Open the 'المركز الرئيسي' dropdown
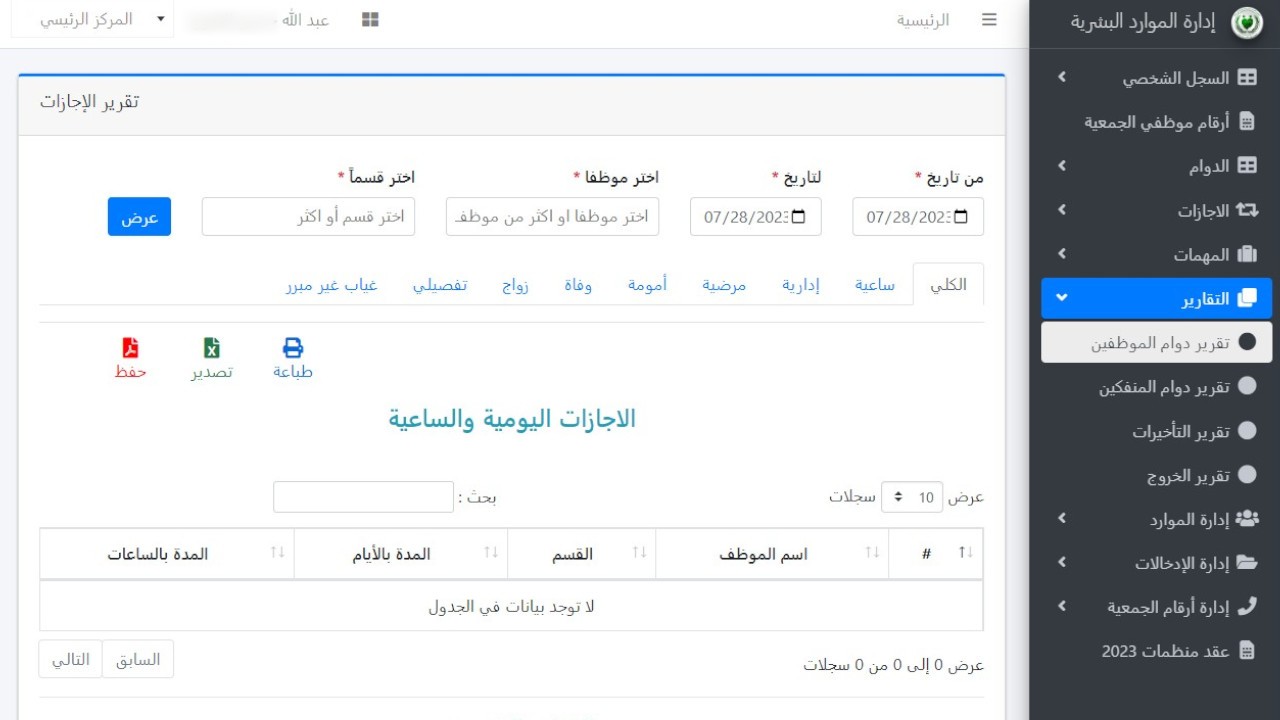1280x720 pixels. [x=92, y=20]
